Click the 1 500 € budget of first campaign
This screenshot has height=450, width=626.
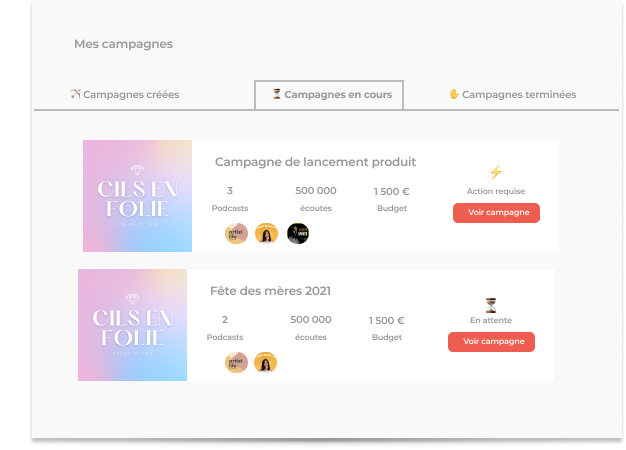click(391, 191)
